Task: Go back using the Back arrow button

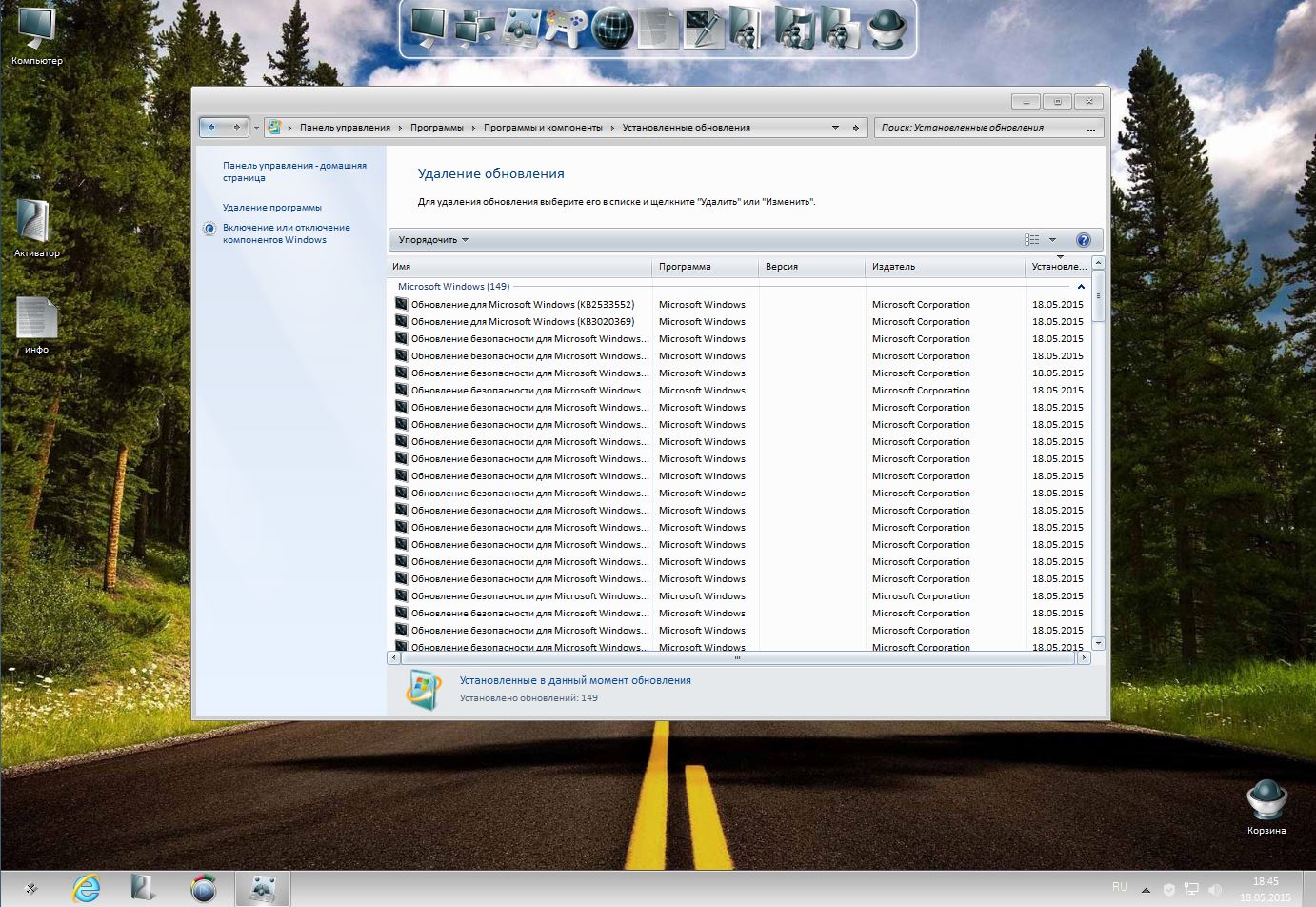Action: pyautogui.click(x=211, y=127)
